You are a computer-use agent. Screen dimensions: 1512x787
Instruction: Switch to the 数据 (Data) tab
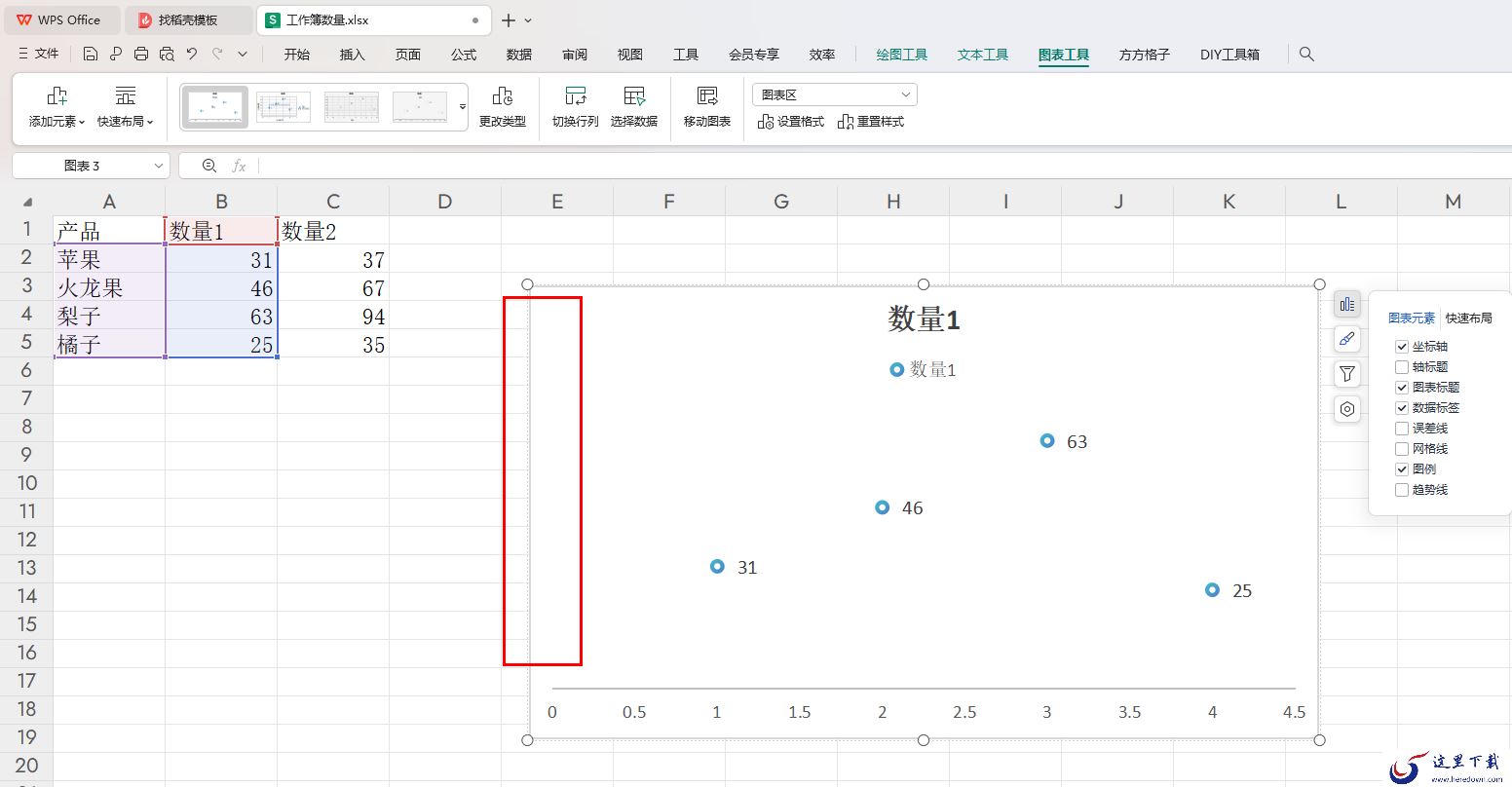(519, 55)
